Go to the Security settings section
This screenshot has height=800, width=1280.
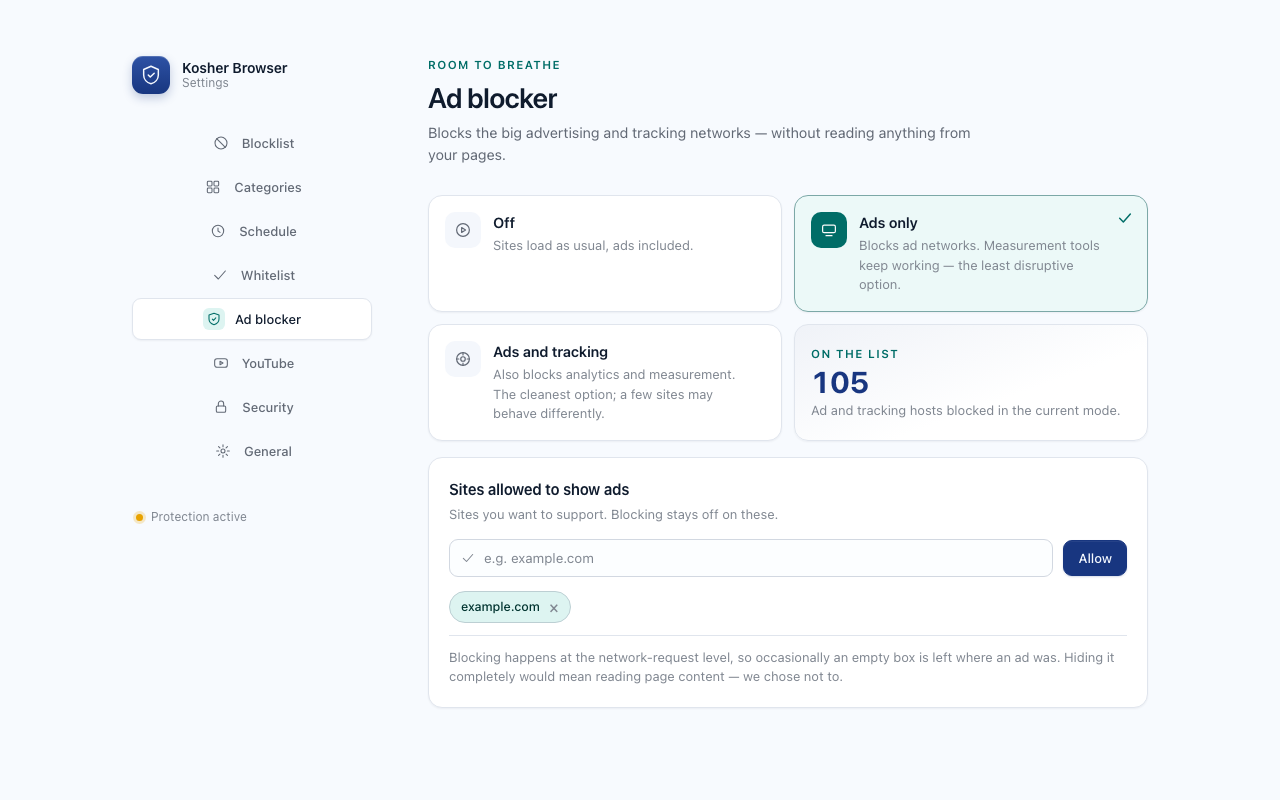(252, 407)
